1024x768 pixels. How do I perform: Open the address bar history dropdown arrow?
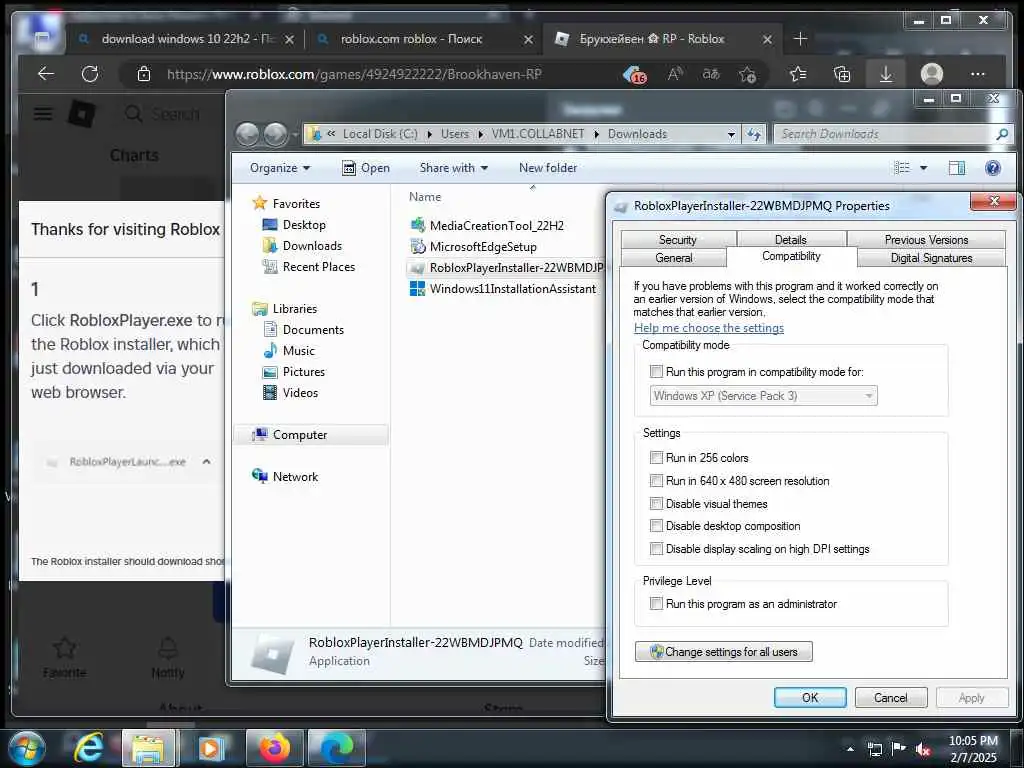(731, 135)
